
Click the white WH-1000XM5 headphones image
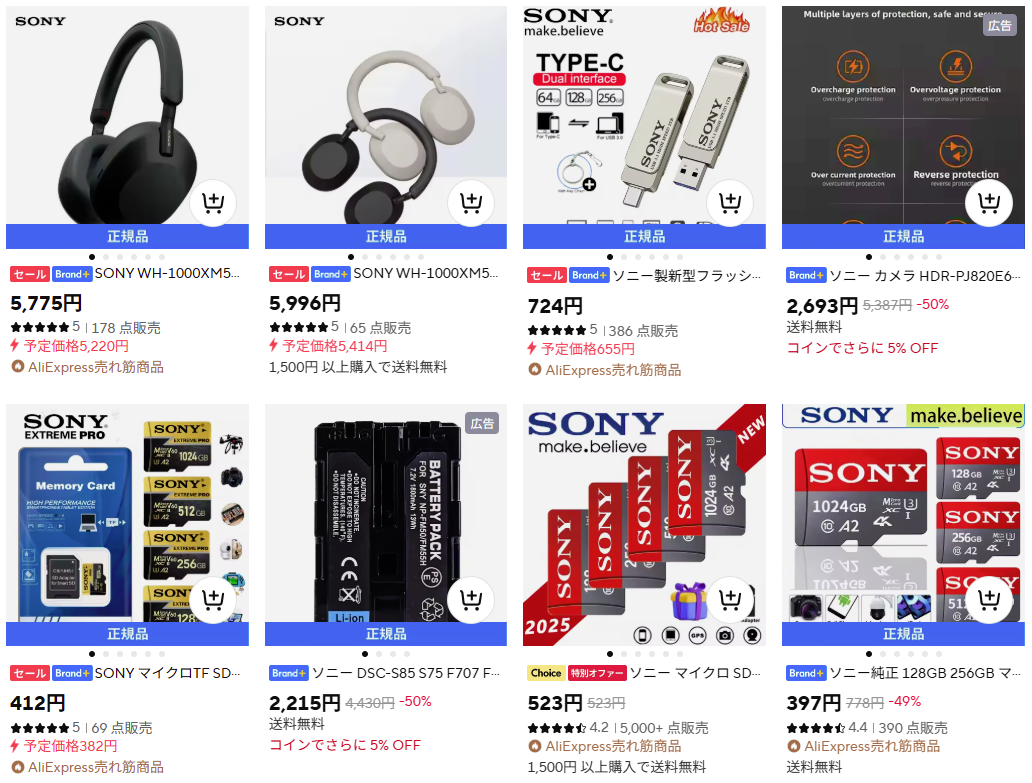coord(386,115)
